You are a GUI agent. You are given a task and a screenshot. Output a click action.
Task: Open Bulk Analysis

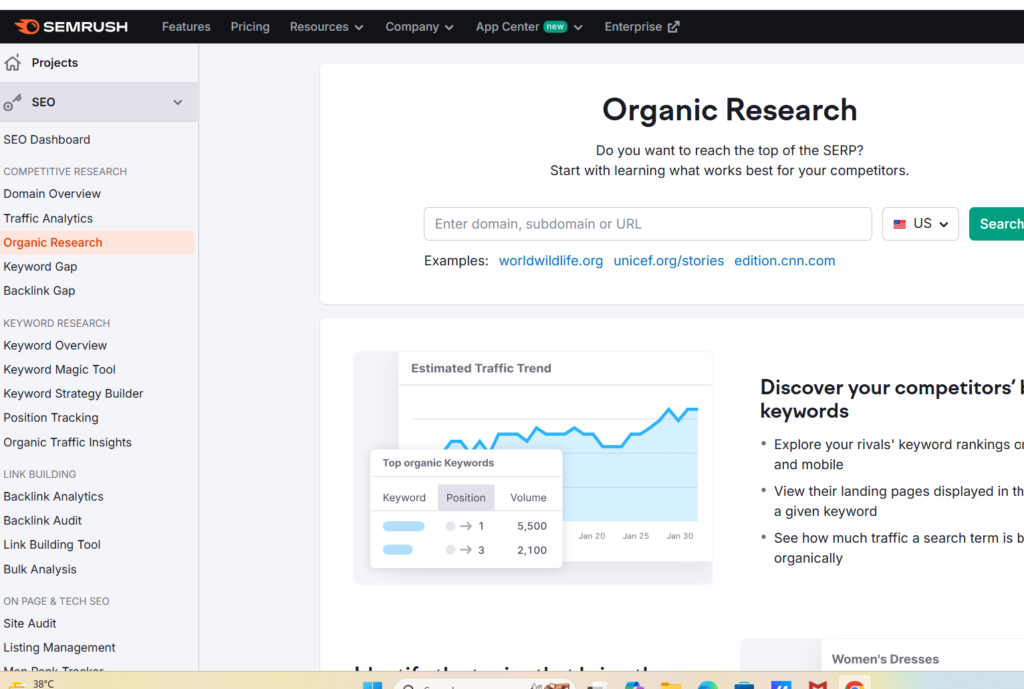point(40,569)
